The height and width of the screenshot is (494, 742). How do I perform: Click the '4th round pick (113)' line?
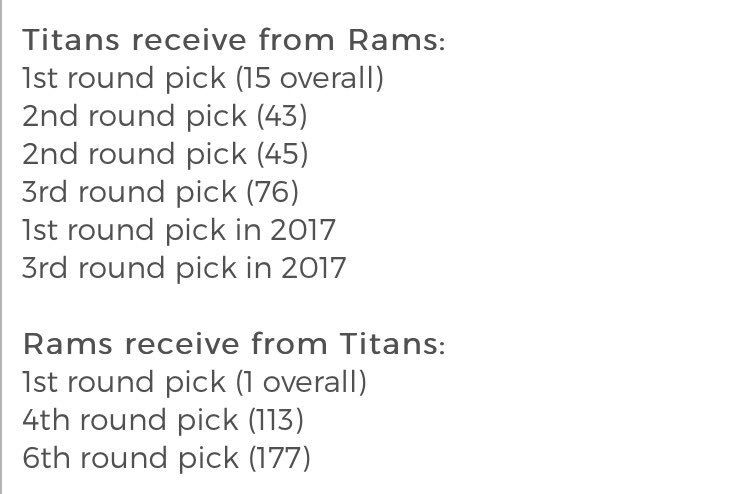[162, 421]
